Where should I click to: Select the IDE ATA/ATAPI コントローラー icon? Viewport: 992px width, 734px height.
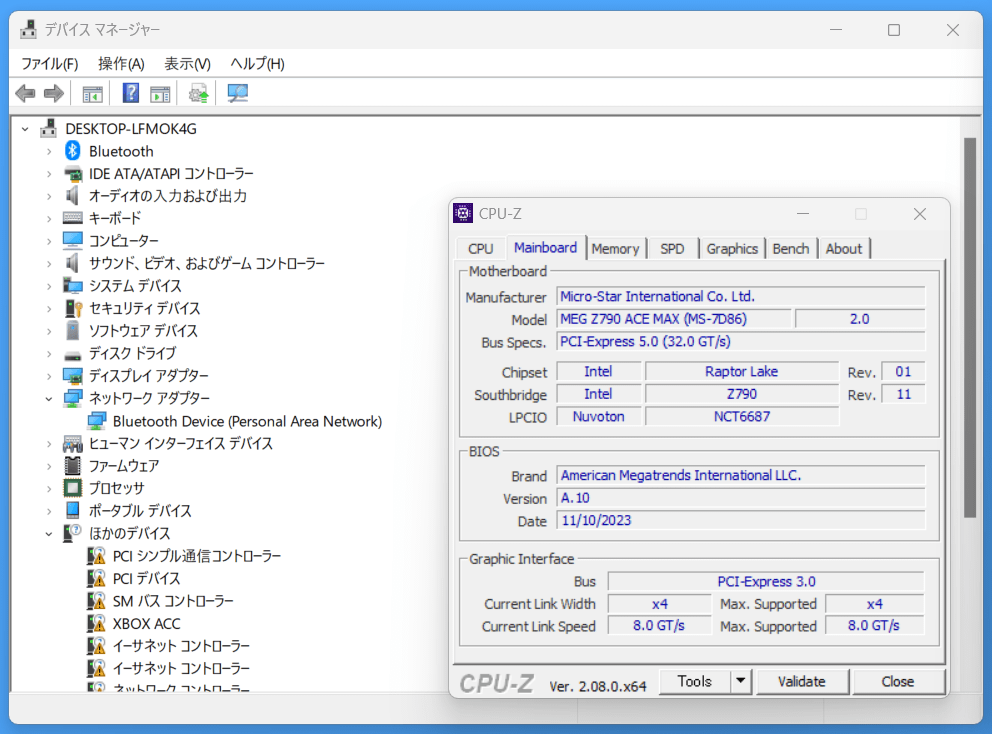[73, 173]
